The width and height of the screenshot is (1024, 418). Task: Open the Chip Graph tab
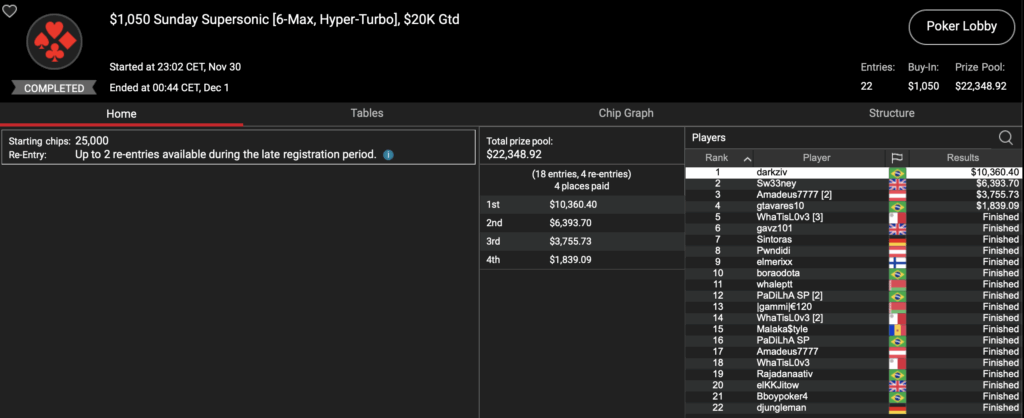(625, 113)
